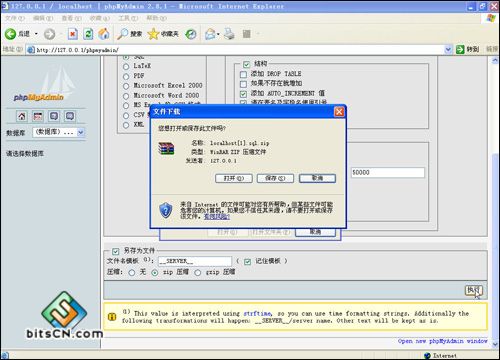This screenshot has height=360, width=500.
Task: Click the page icon in address bar
Action: 31,50
